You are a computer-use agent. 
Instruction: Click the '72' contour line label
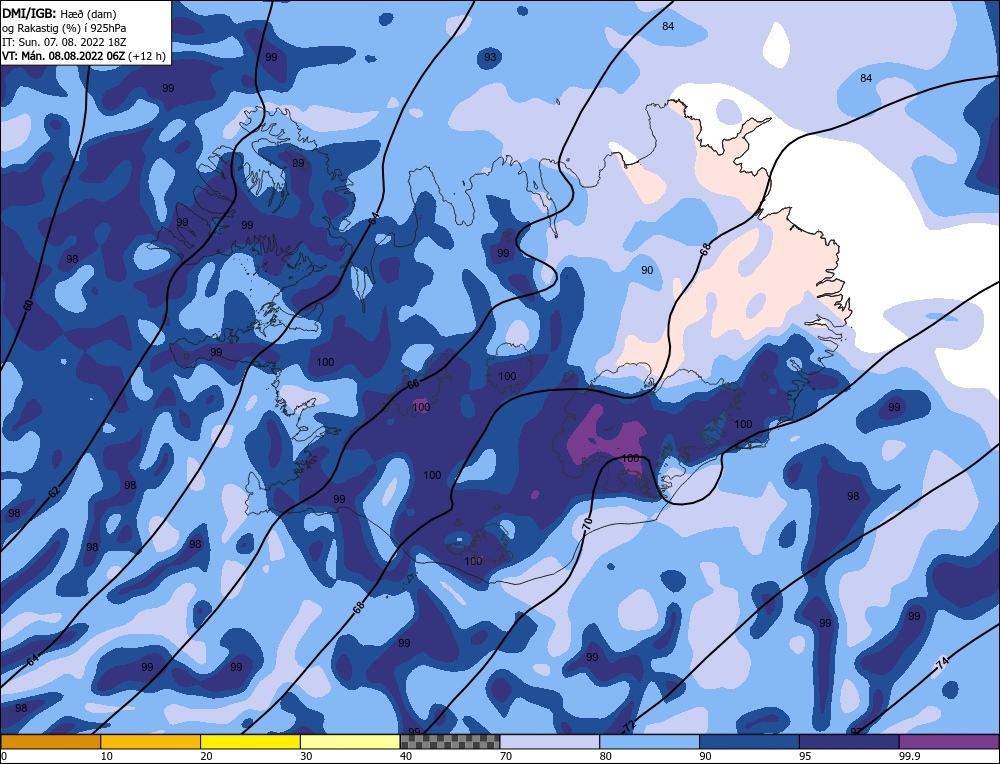[x=629, y=726]
